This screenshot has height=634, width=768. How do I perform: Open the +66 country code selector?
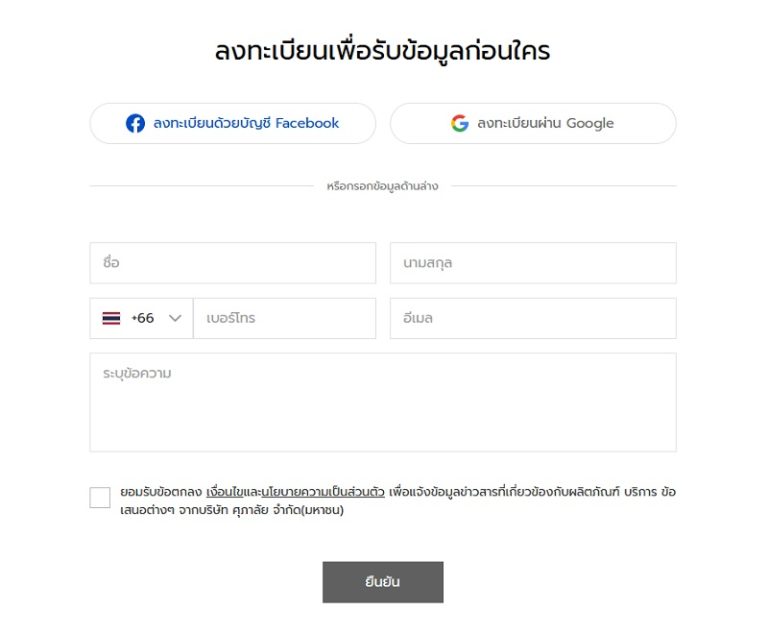tap(142, 318)
